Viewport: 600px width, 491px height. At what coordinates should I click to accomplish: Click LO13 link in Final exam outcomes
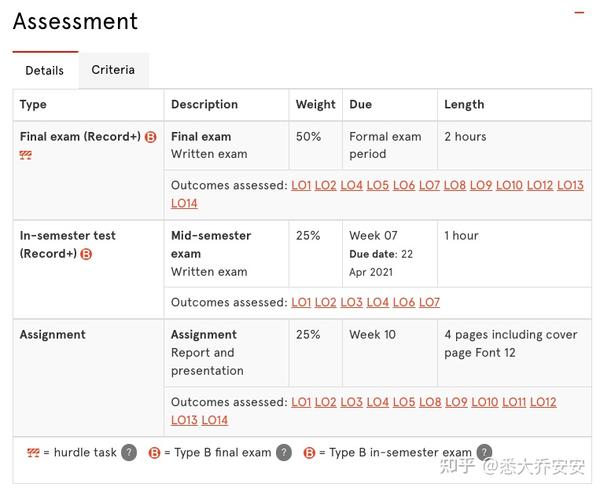coord(570,185)
